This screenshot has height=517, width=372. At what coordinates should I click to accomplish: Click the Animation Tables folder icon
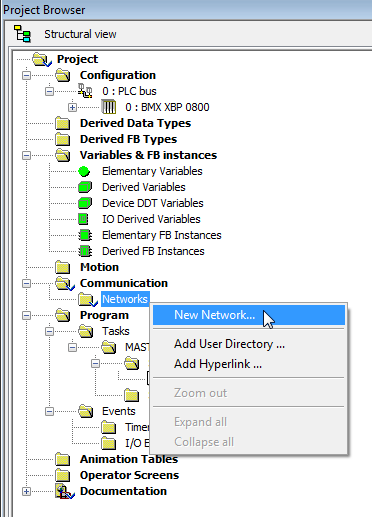63,459
